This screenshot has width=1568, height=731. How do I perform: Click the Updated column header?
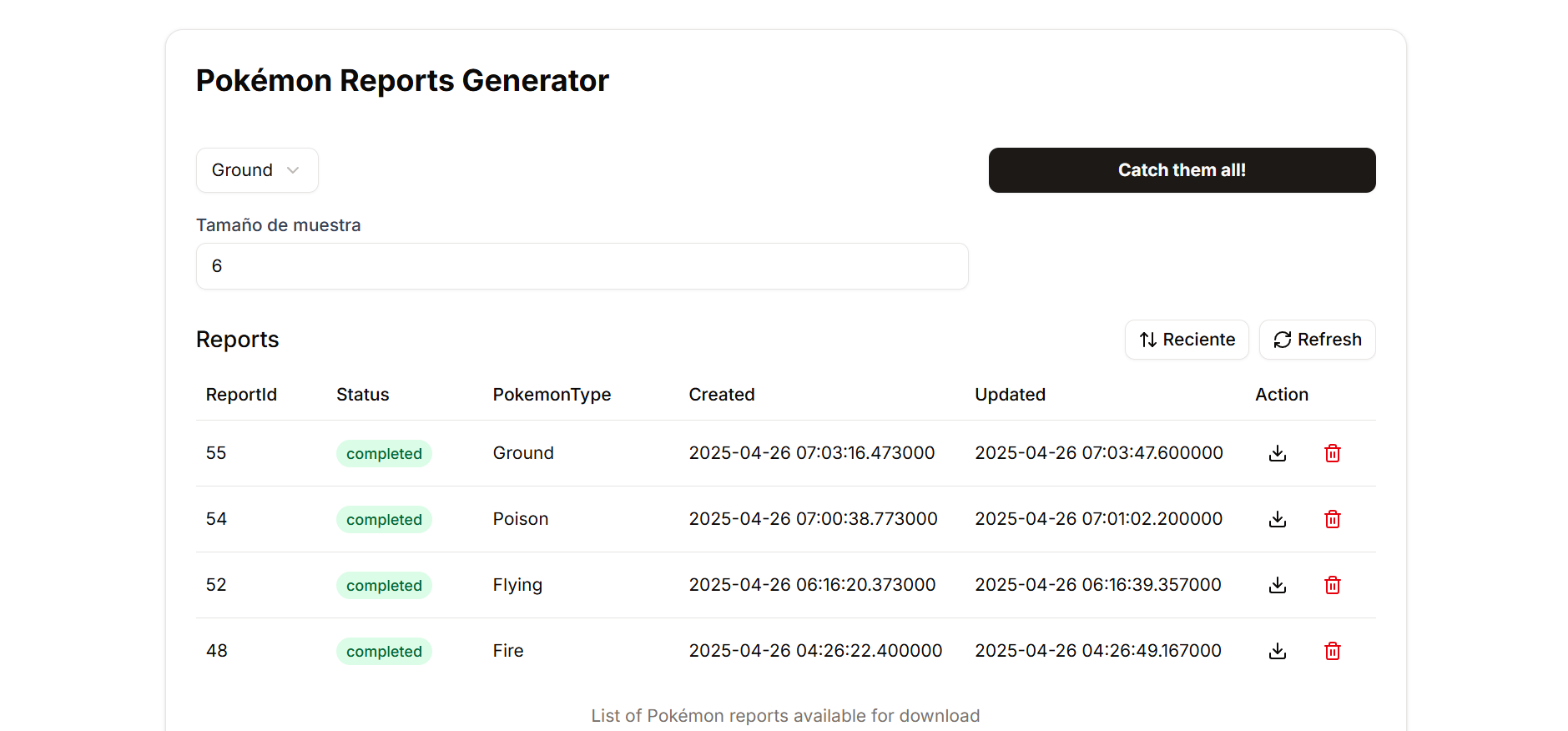tap(1010, 395)
